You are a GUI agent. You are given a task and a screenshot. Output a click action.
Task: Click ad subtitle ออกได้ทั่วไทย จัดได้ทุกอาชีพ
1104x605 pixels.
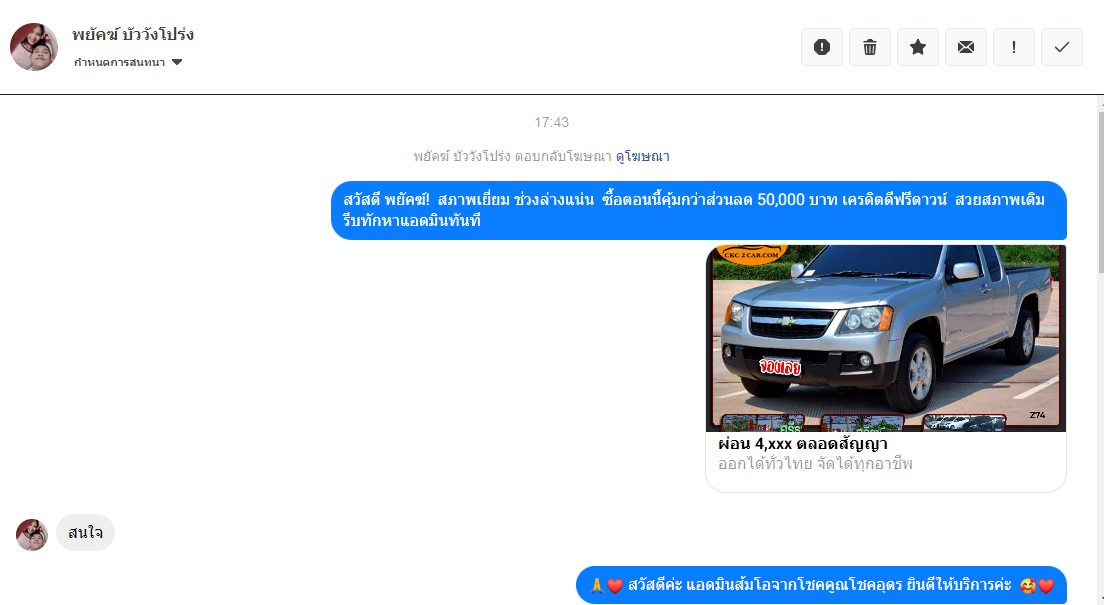(x=815, y=464)
